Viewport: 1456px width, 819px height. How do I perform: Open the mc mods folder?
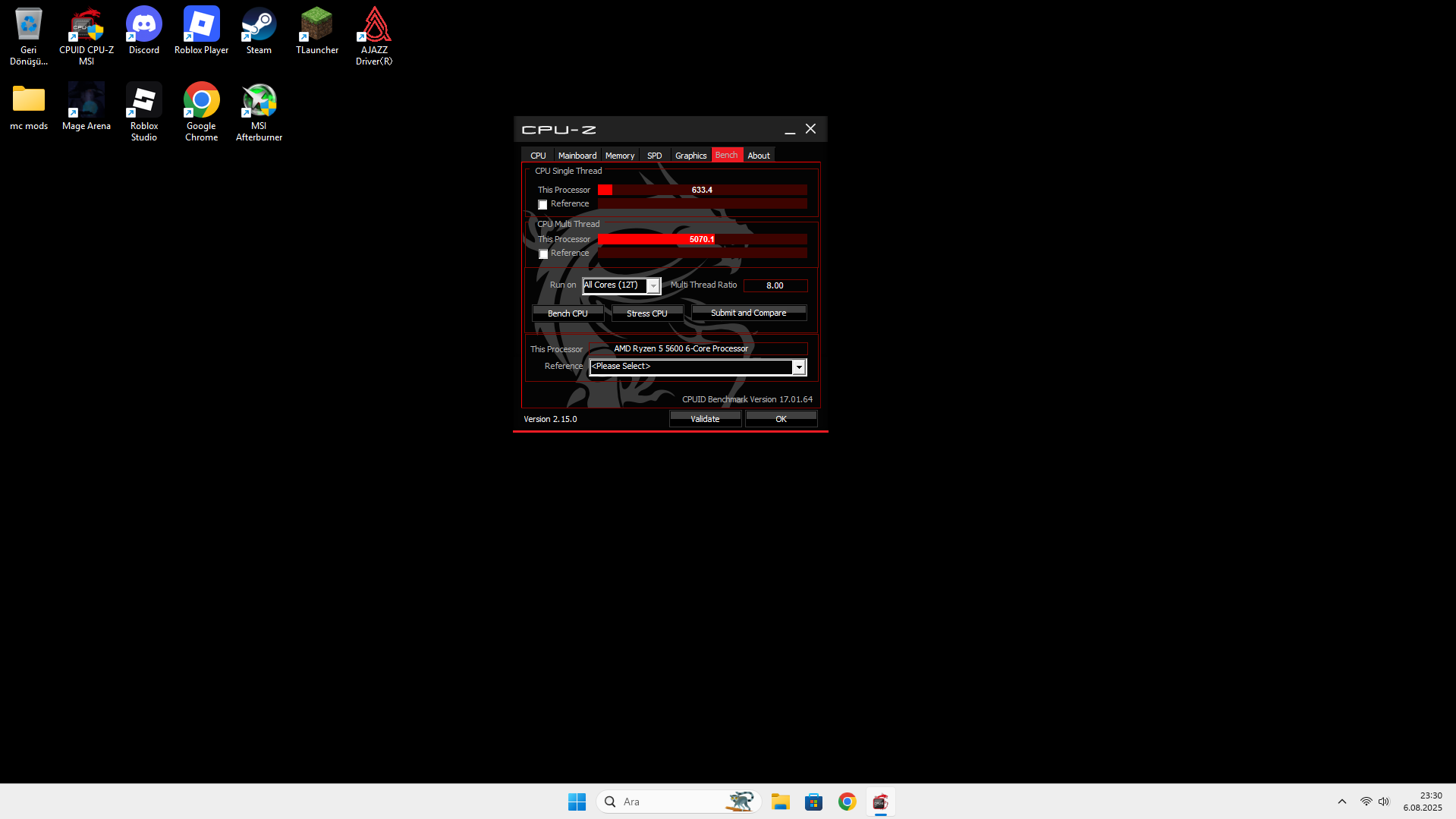point(29,107)
